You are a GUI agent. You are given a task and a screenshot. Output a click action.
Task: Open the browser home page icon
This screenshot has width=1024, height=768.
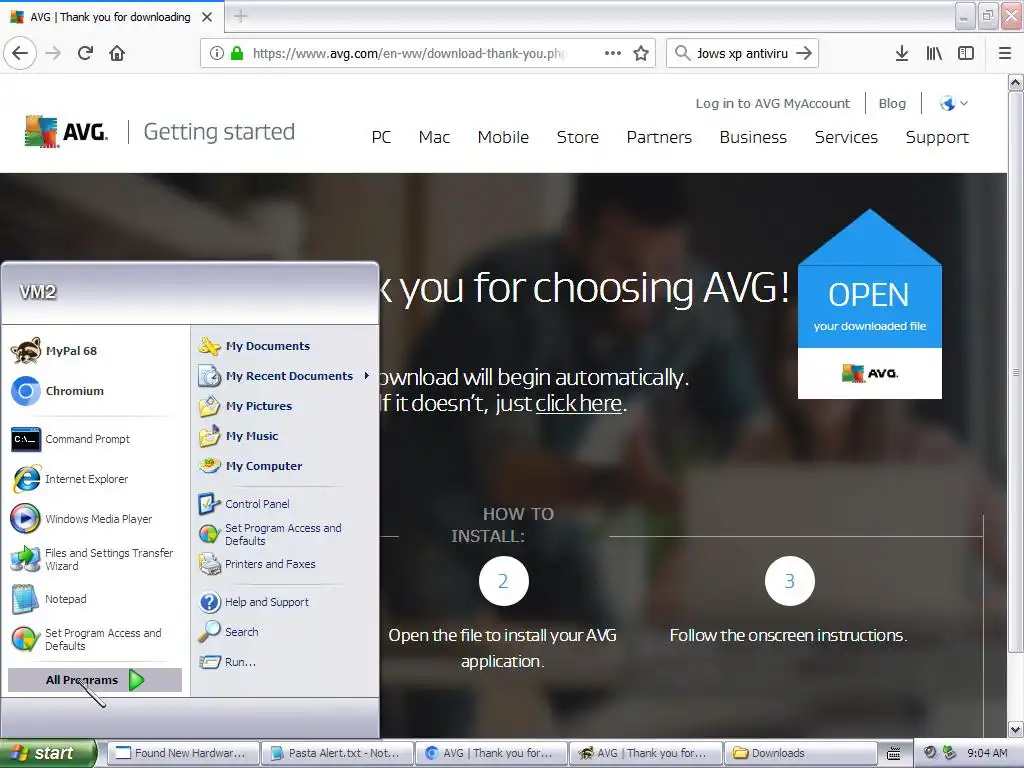(x=117, y=53)
